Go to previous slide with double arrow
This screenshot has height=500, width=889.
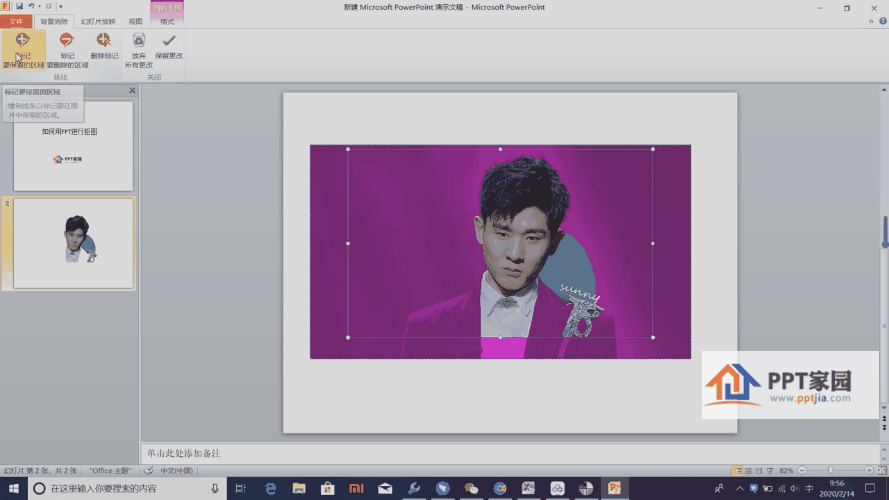(x=884, y=419)
